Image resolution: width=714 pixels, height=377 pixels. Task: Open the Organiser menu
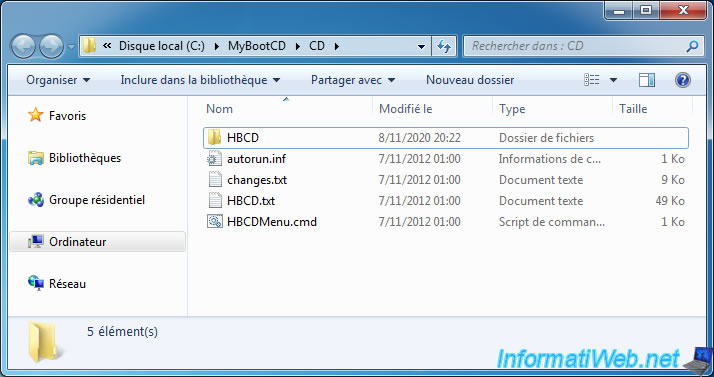click(58, 80)
